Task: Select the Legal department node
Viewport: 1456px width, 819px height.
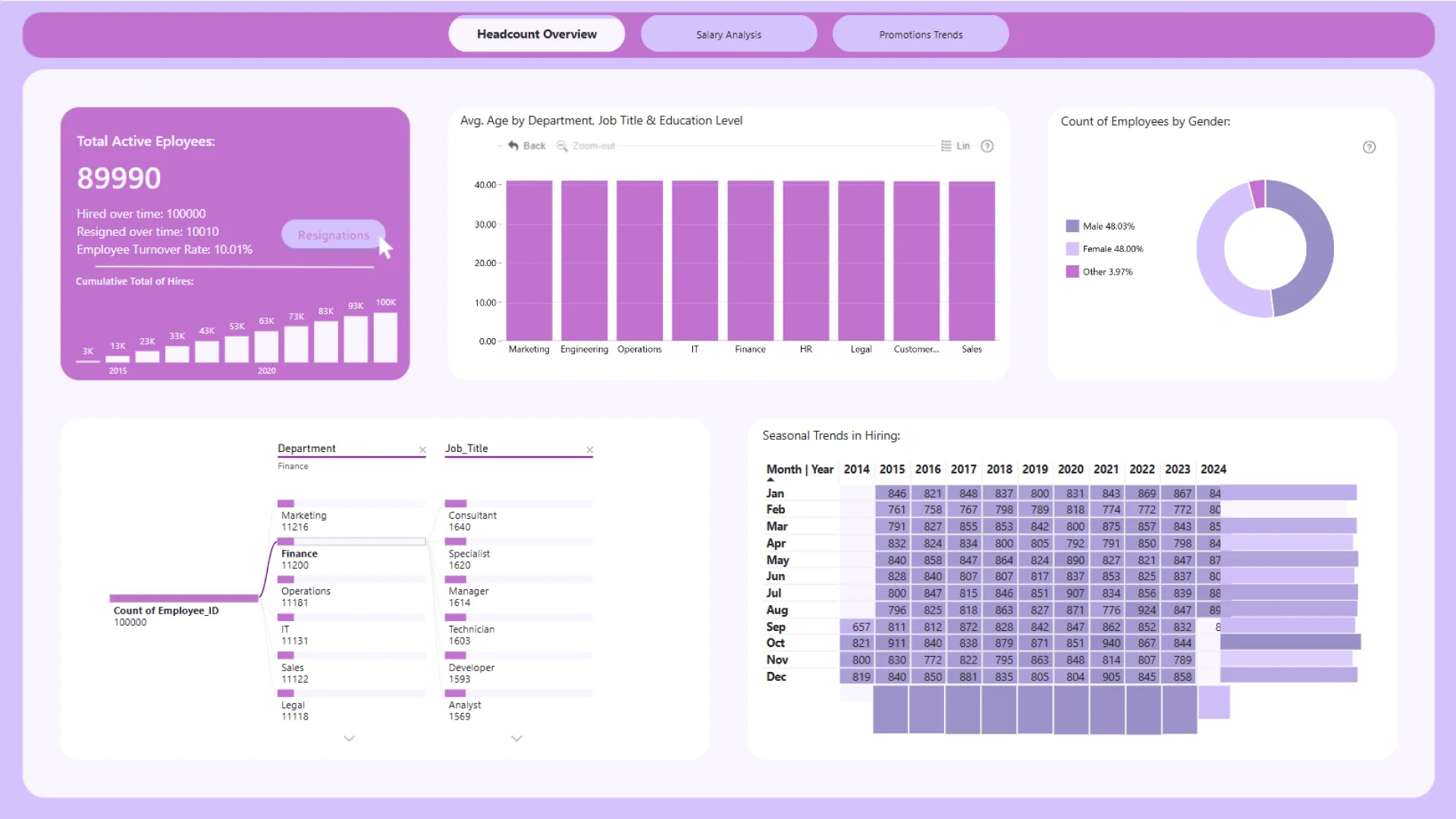Action: (351, 705)
